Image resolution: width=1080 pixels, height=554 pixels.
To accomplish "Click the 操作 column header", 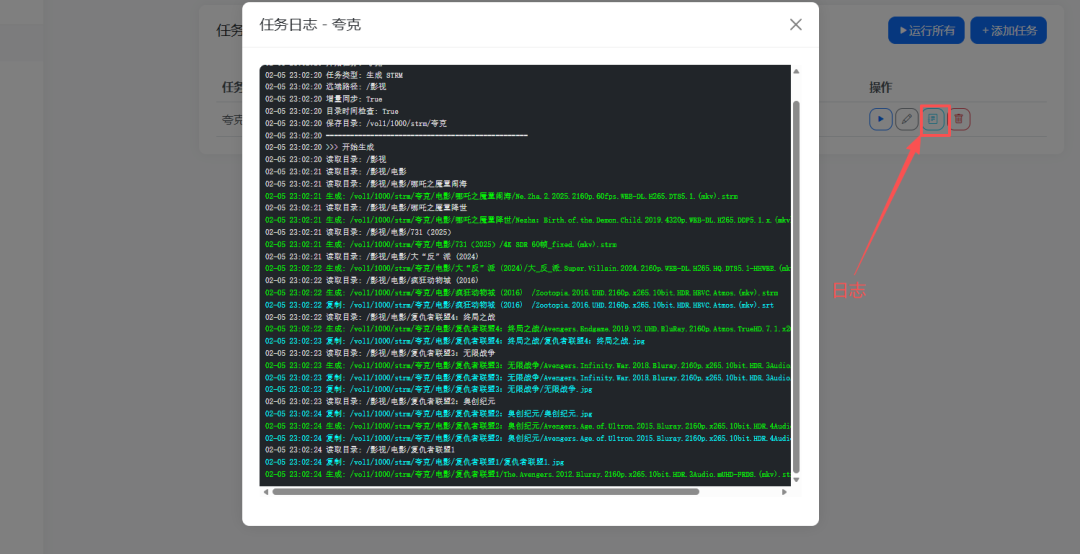I will coord(880,88).
